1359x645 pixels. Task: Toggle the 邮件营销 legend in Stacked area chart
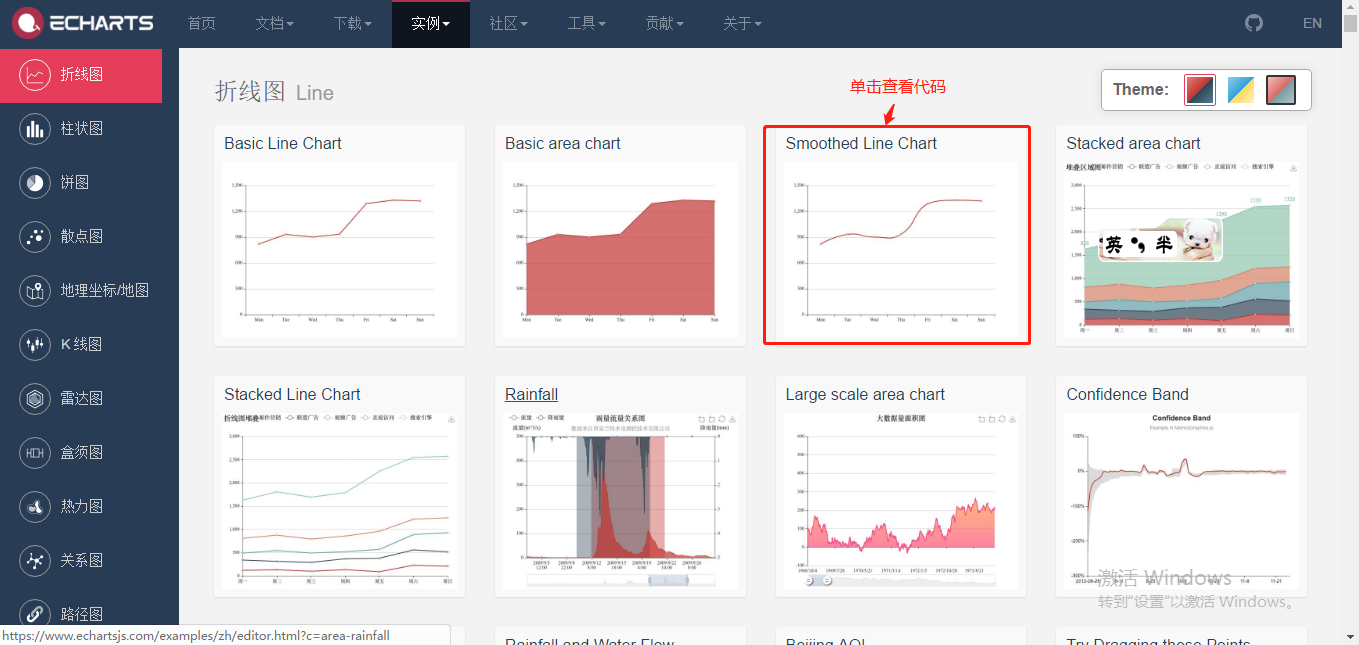pyautogui.click(x=1113, y=166)
